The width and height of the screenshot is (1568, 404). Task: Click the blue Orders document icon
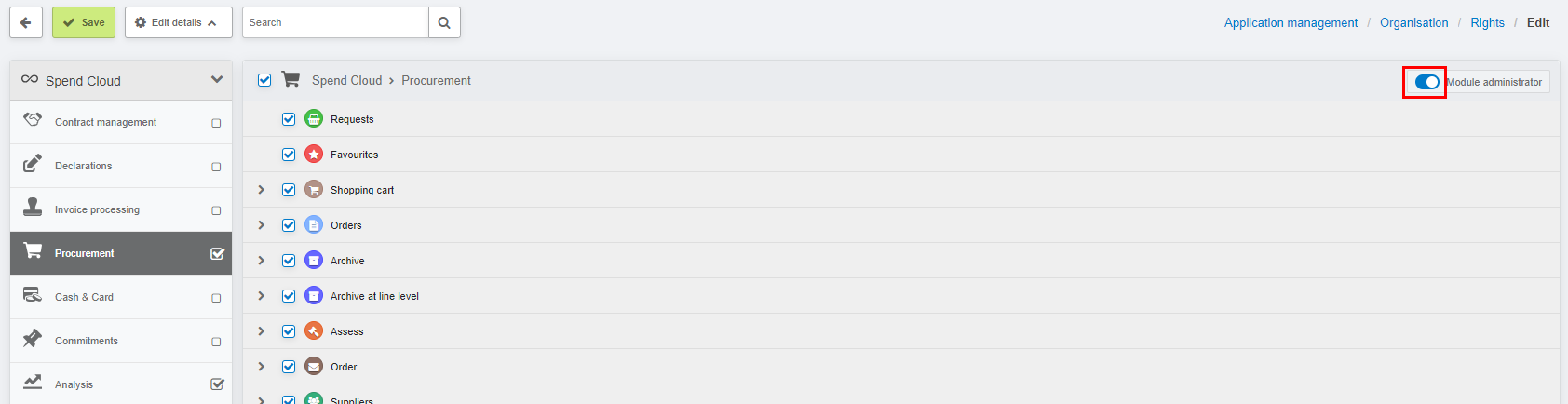coord(314,225)
